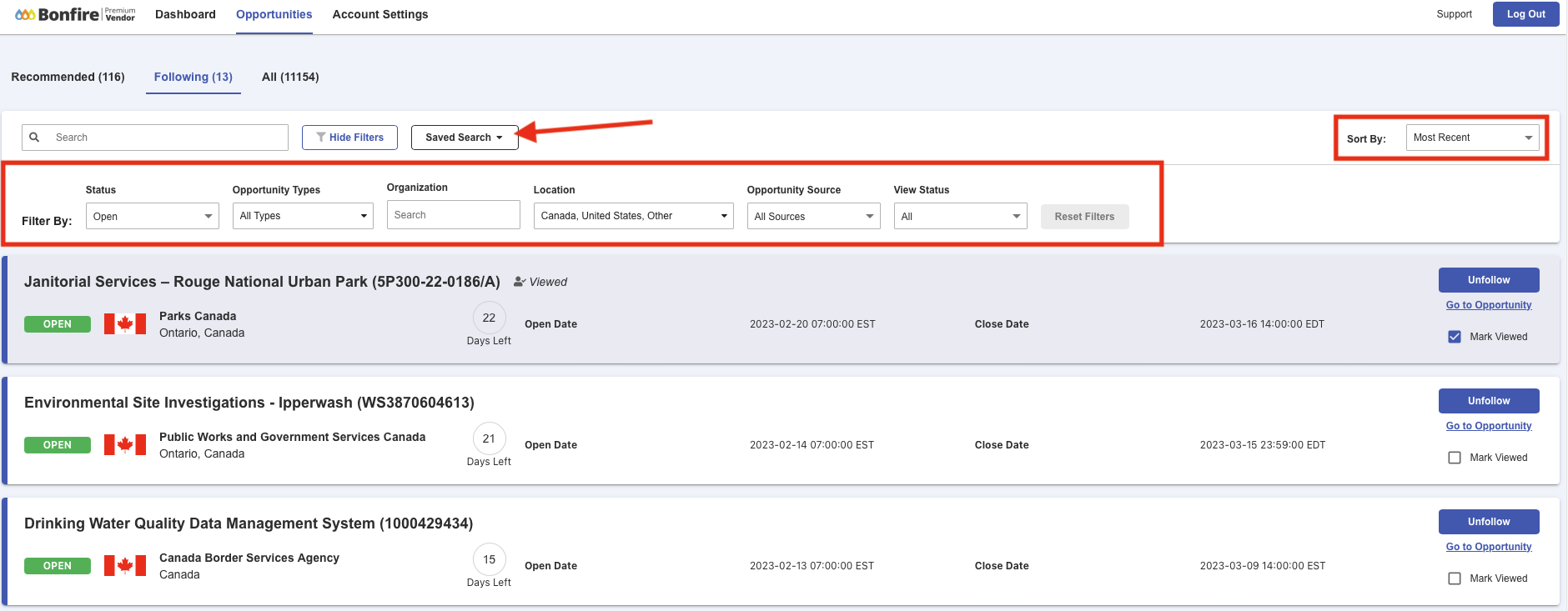Click the Organization search field
This screenshot has width=1568, height=611.
pyautogui.click(x=454, y=215)
